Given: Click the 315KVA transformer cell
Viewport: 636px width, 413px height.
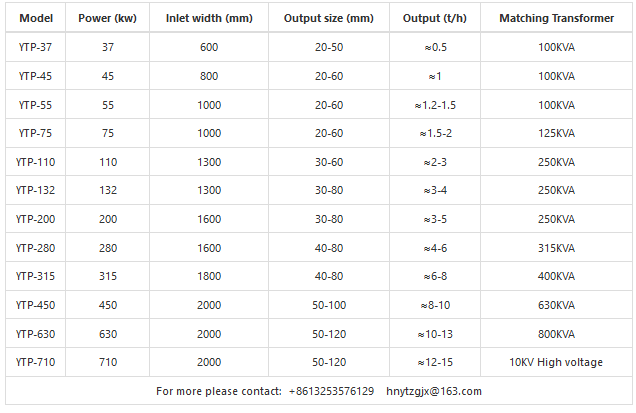Looking at the screenshot, I should click(555, 247).
